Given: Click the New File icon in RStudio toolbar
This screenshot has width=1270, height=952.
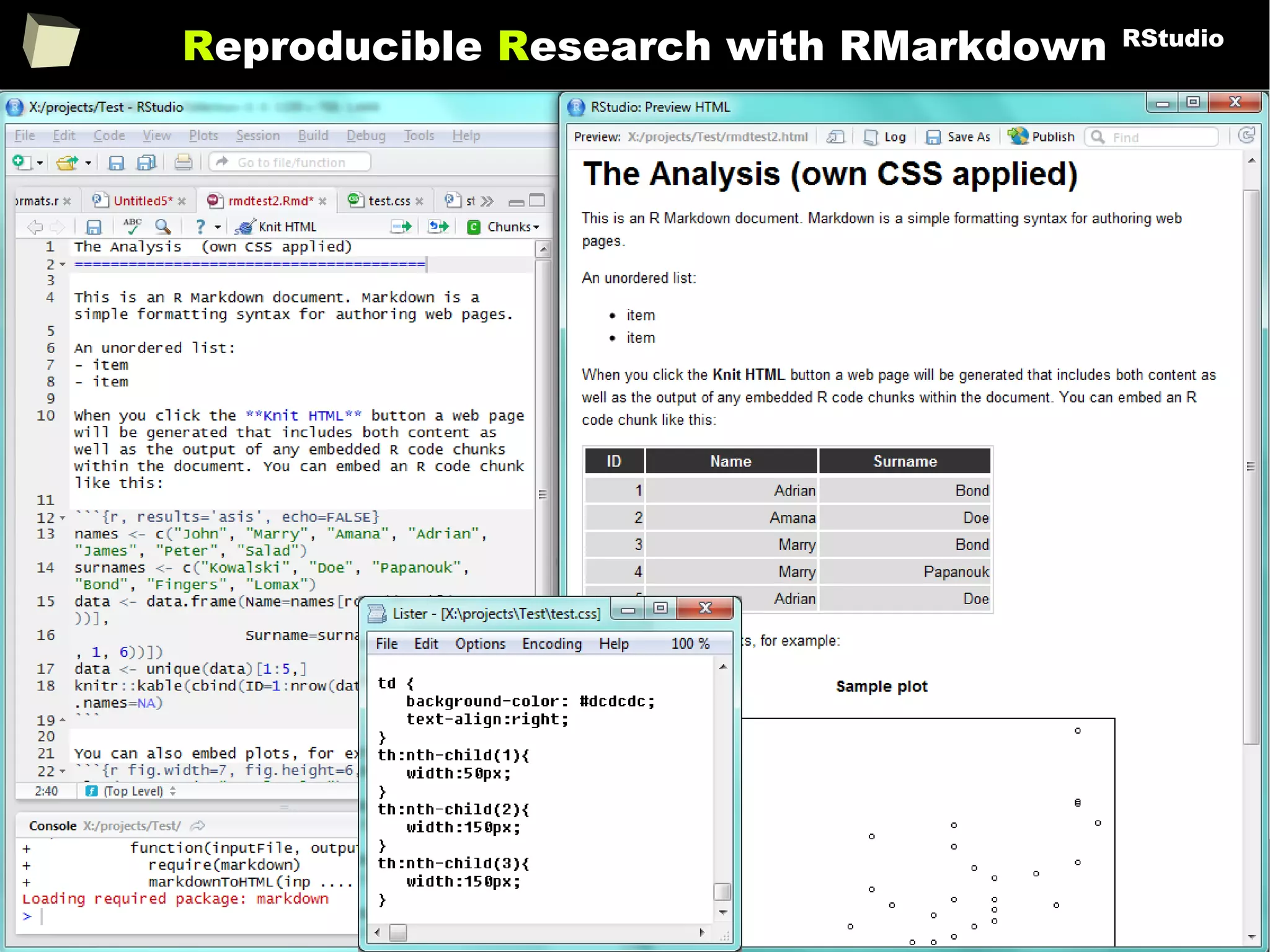Looking at the screenshot, I should (x=21, y=162).
